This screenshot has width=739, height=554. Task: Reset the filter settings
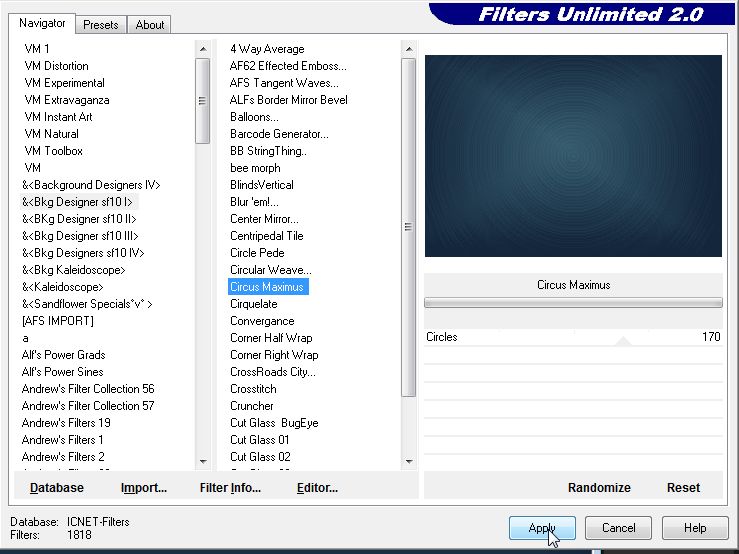683,488
